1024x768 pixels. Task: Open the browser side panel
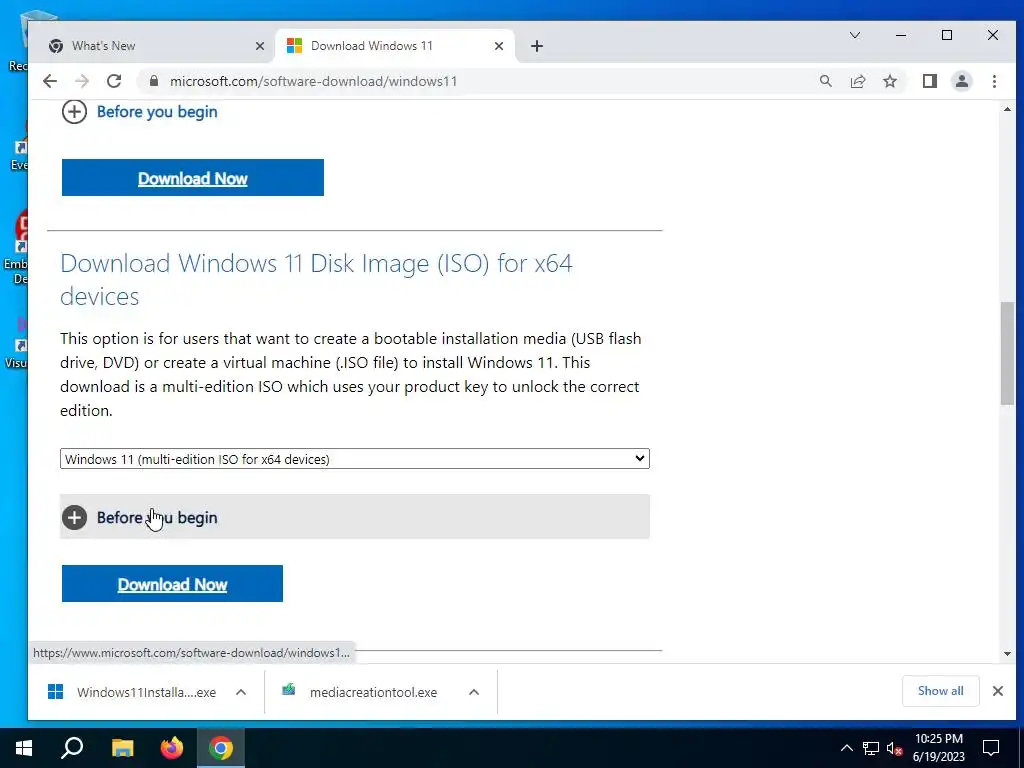(x=929, y=81)
